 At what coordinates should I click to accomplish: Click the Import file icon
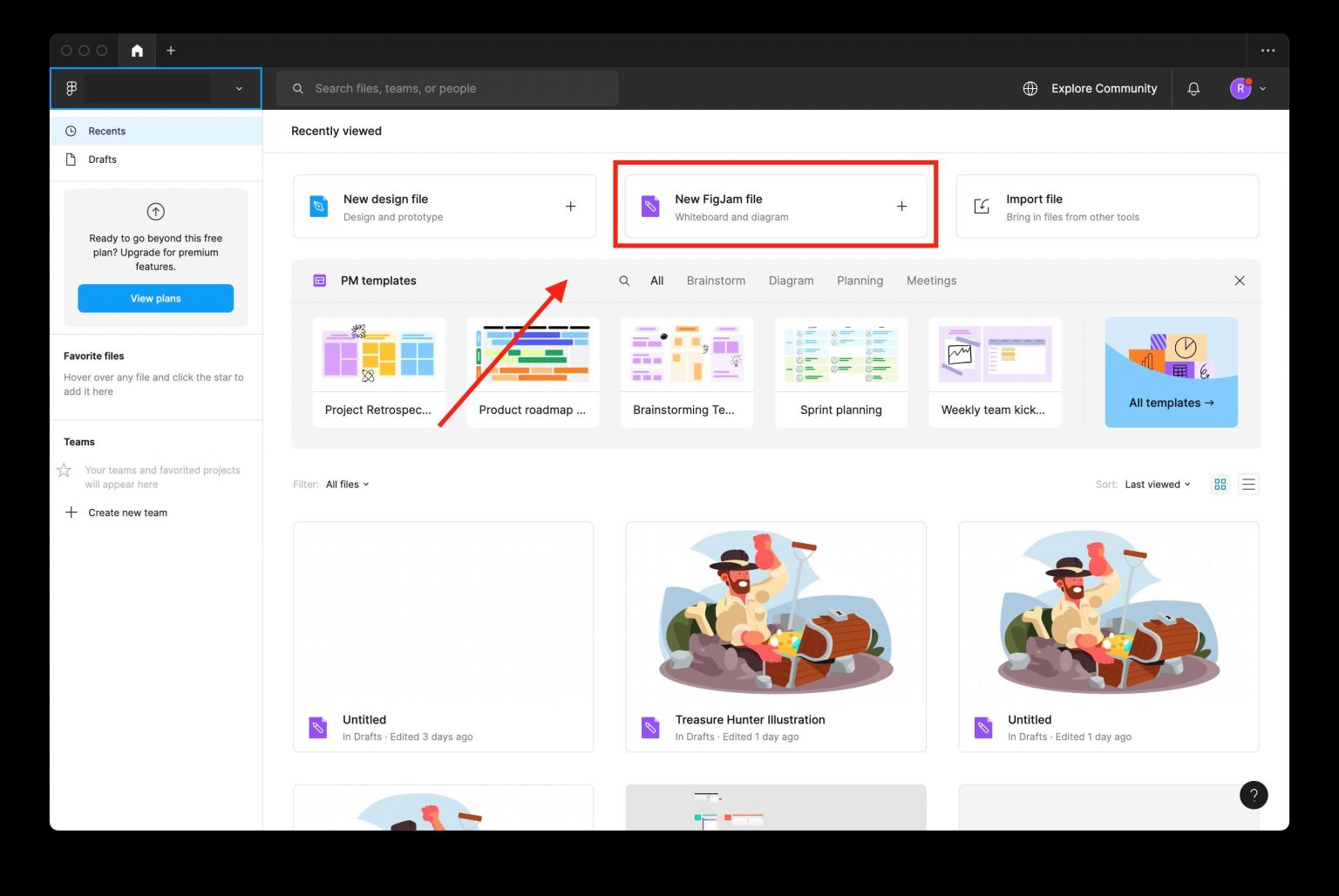[982, 206]
